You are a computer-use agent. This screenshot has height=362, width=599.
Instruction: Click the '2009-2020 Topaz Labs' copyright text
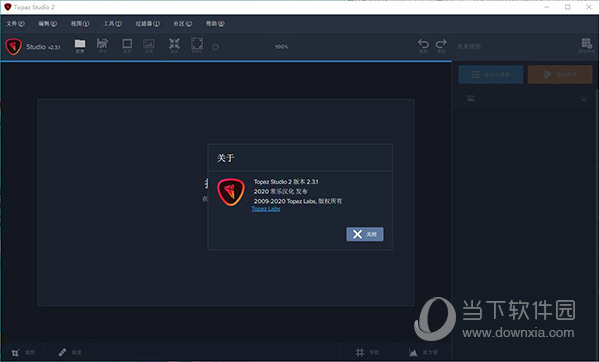pos(298,201)
